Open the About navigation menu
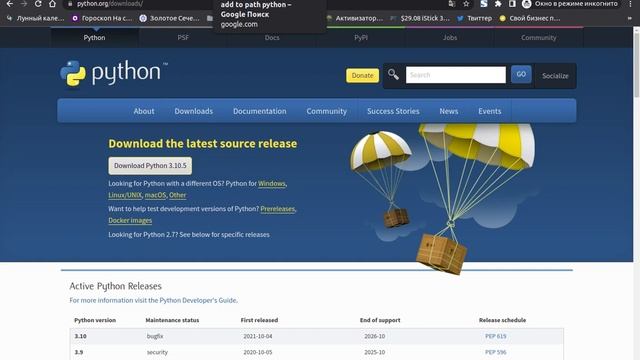Viewport: 640px width, 360px height. (x=144, y=111)
